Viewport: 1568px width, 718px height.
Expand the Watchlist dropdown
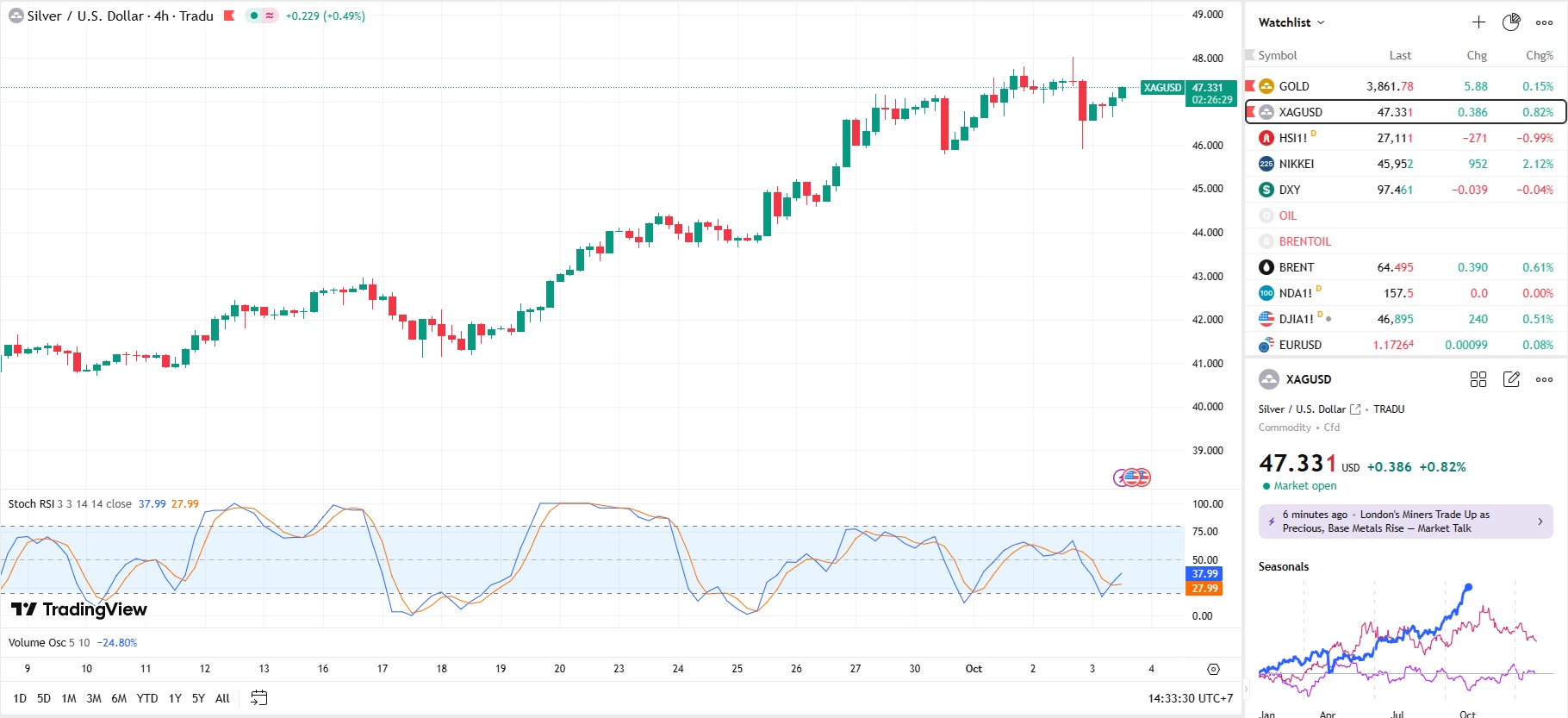pyautogui.click(x=1291, y=22)
